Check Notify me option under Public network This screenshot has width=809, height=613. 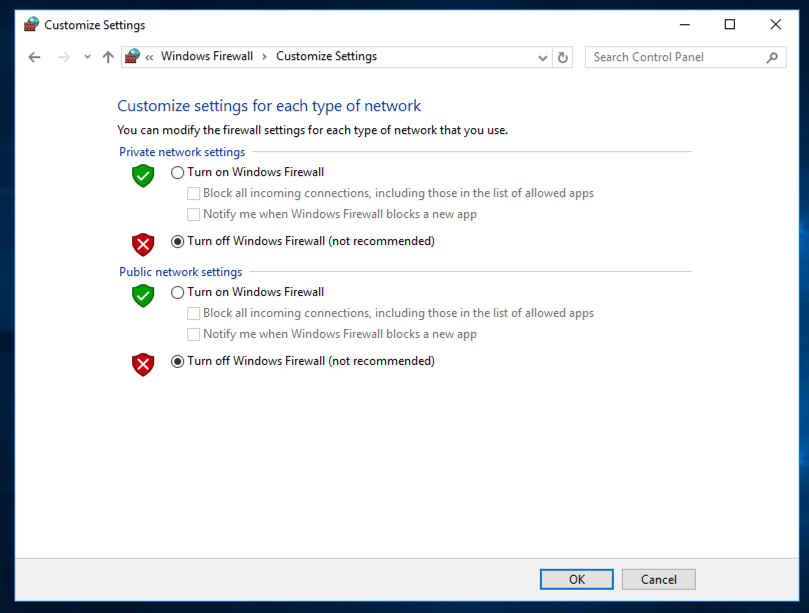point(194,334)
